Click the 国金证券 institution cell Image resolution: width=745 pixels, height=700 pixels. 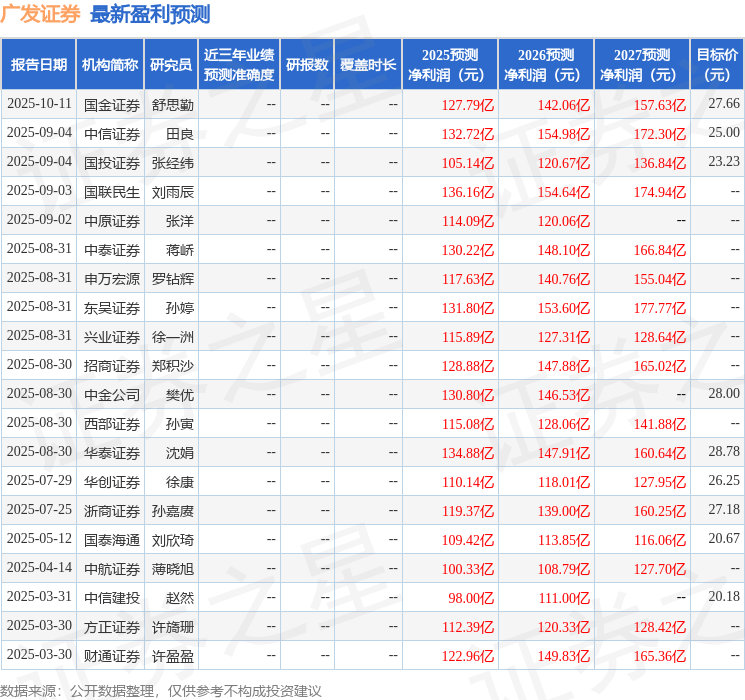point(112,105)
